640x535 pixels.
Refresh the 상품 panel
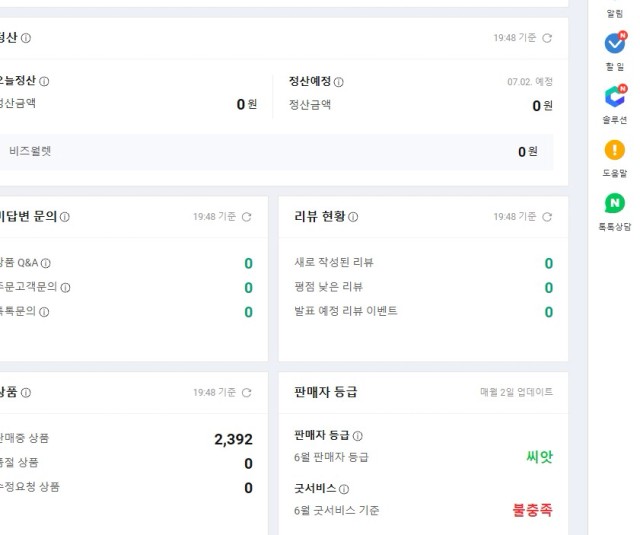[x=247, y=393]
